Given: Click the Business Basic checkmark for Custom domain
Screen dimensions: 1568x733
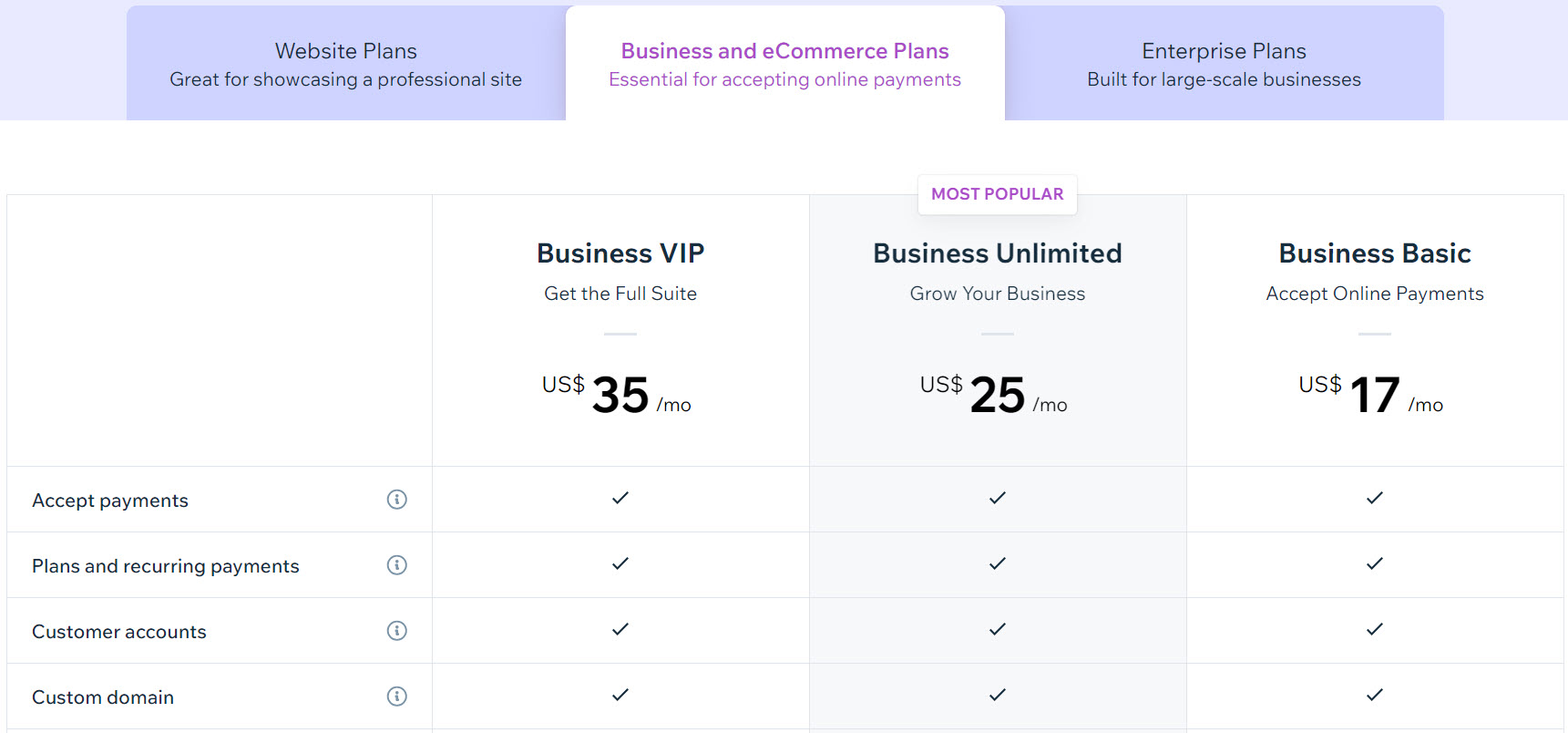Looking at the screenshot, I should coord(1374,695).
